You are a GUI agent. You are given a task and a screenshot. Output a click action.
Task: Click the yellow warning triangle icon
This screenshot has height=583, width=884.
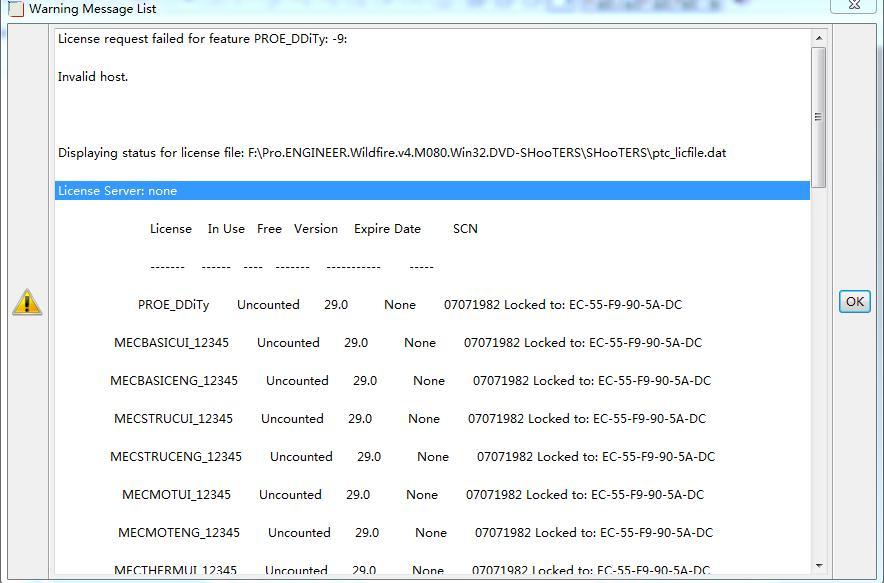27,302
